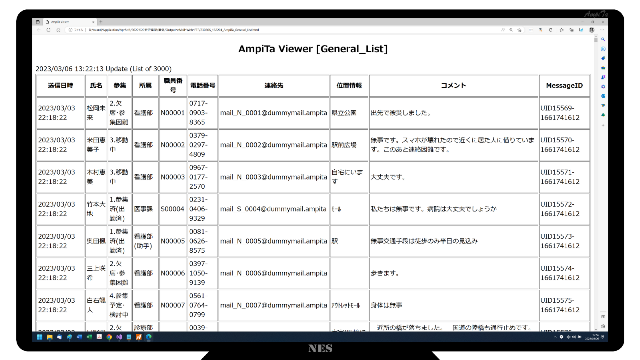Launch File Explorer from the taskbar
The image size is (640, 360).
point(49,337)
